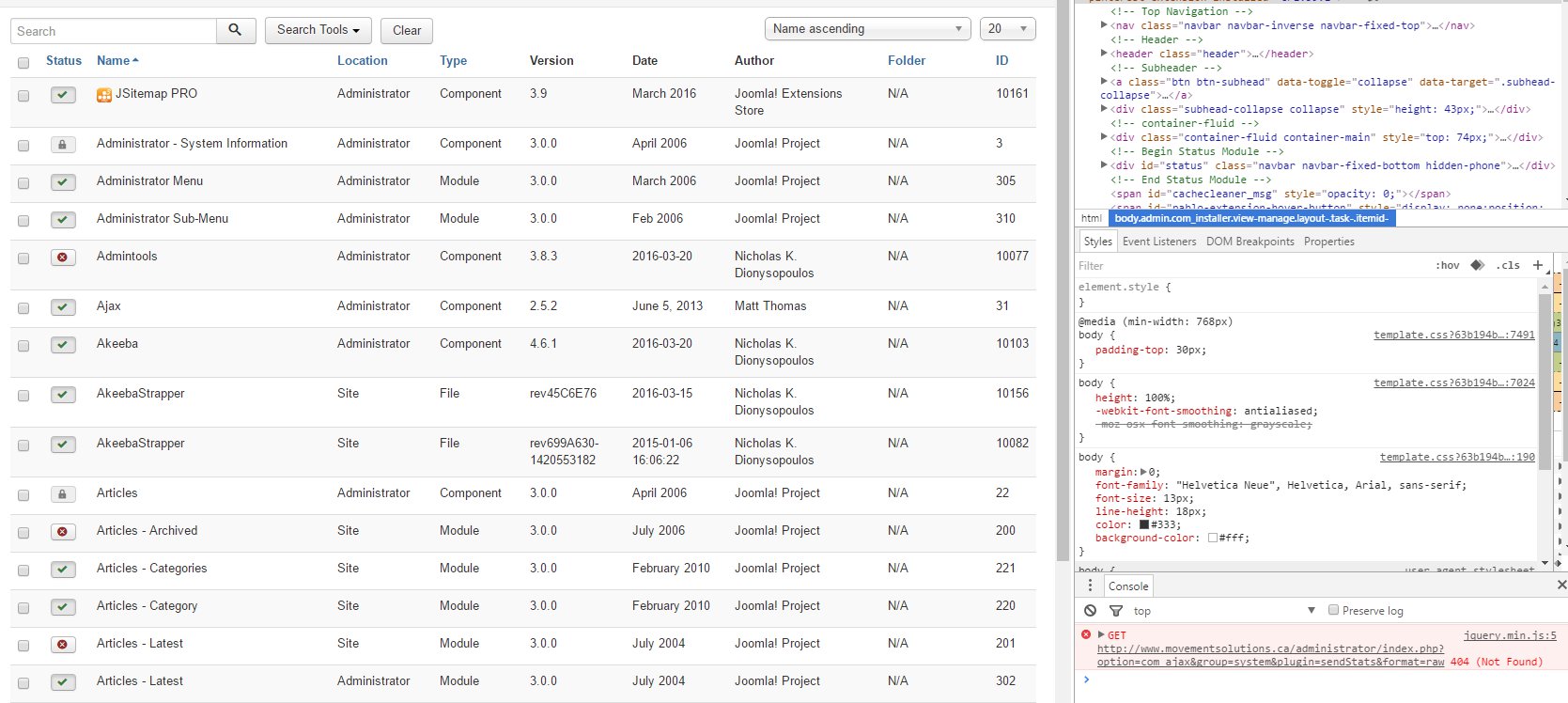Open the Properties tab
This screenshot has width=1568, height=703.
(1329, 242)
